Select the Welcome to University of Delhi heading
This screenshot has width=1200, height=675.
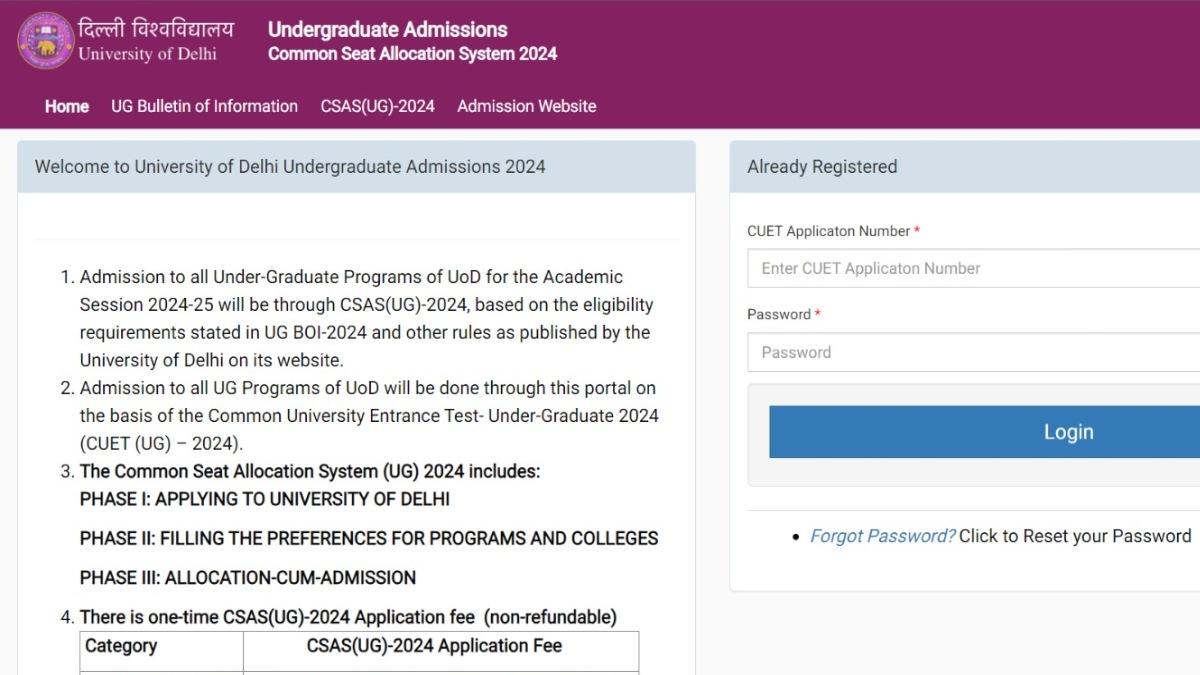[290, 167]
